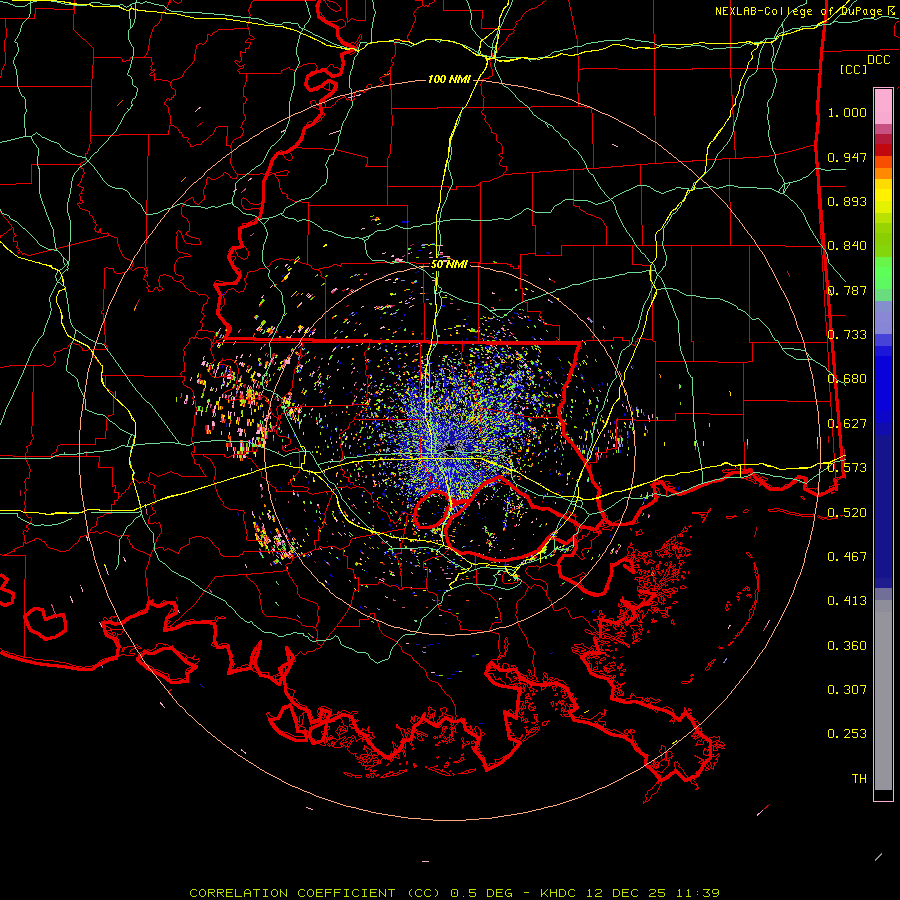Click the [CC] unit label
Screen dimensions: 900x900
click(x=853, y=69)
